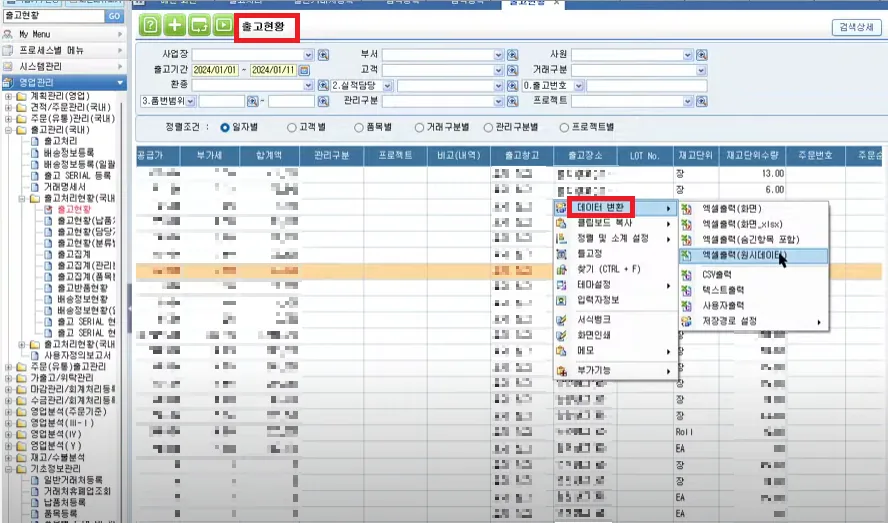Expand the 견적/주문관리(국내) tree folder
The width and height of the screenshot is (888, 523).
click(8, 107)
